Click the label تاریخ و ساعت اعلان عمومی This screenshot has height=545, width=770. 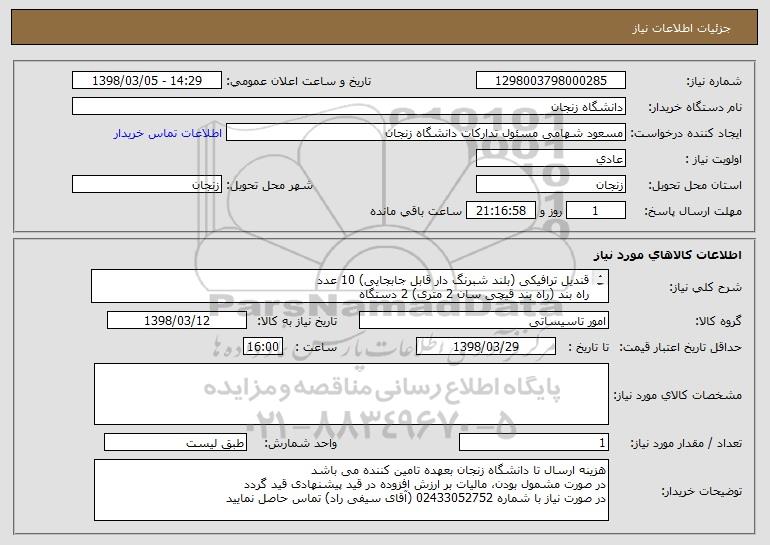pyautogui.click(x=299, y=81)
